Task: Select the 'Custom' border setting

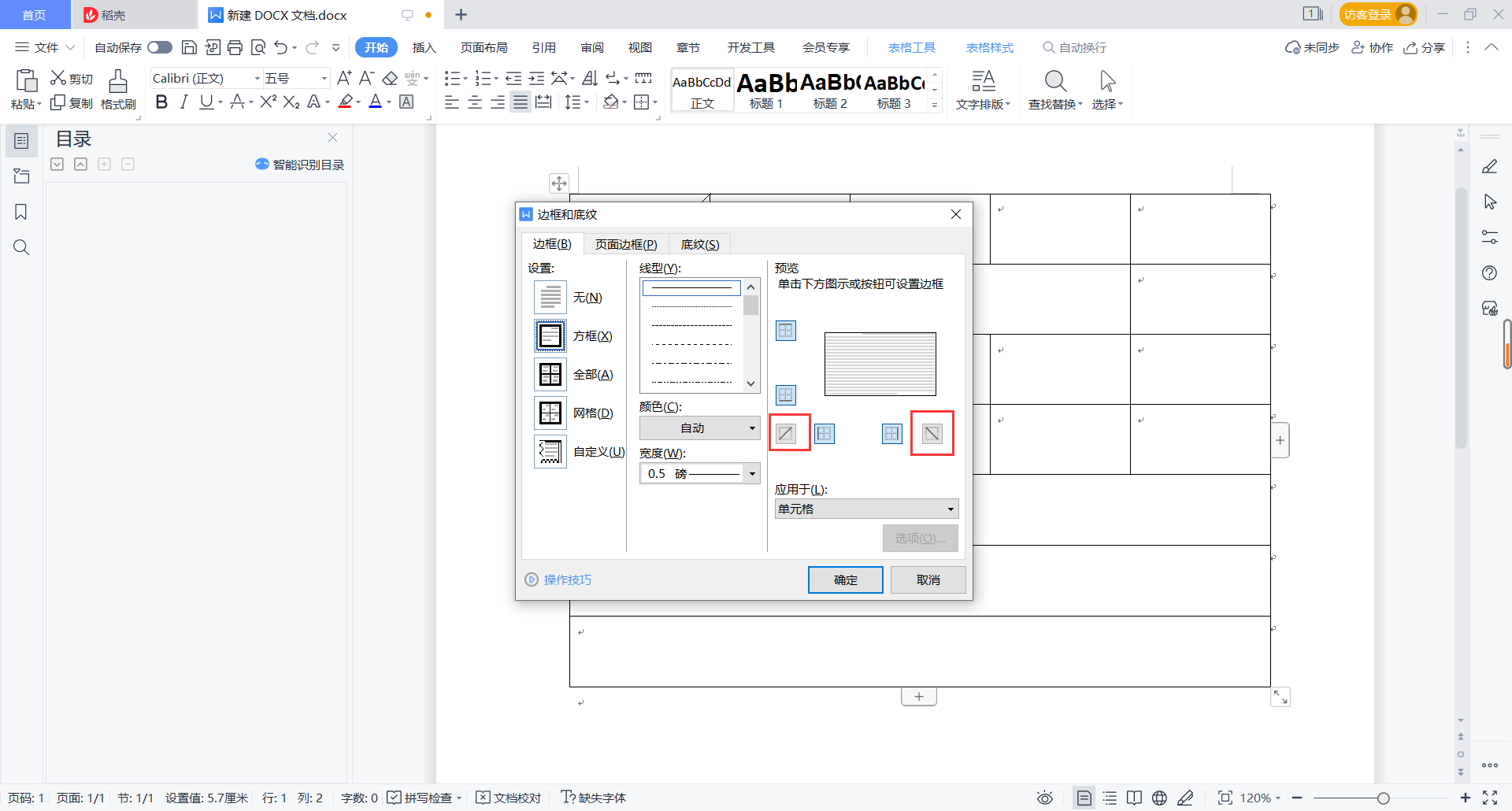Action: (550, 452)
